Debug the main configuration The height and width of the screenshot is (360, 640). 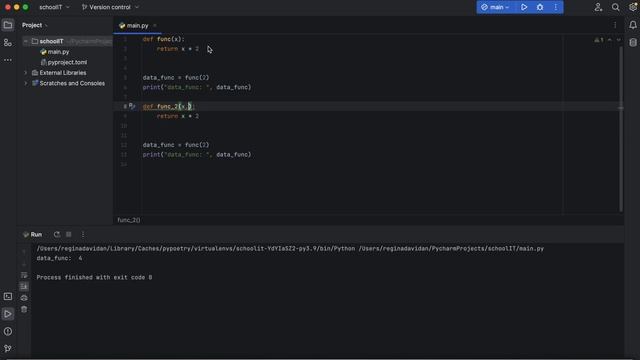pyautogui.click(x=540, y=7)
